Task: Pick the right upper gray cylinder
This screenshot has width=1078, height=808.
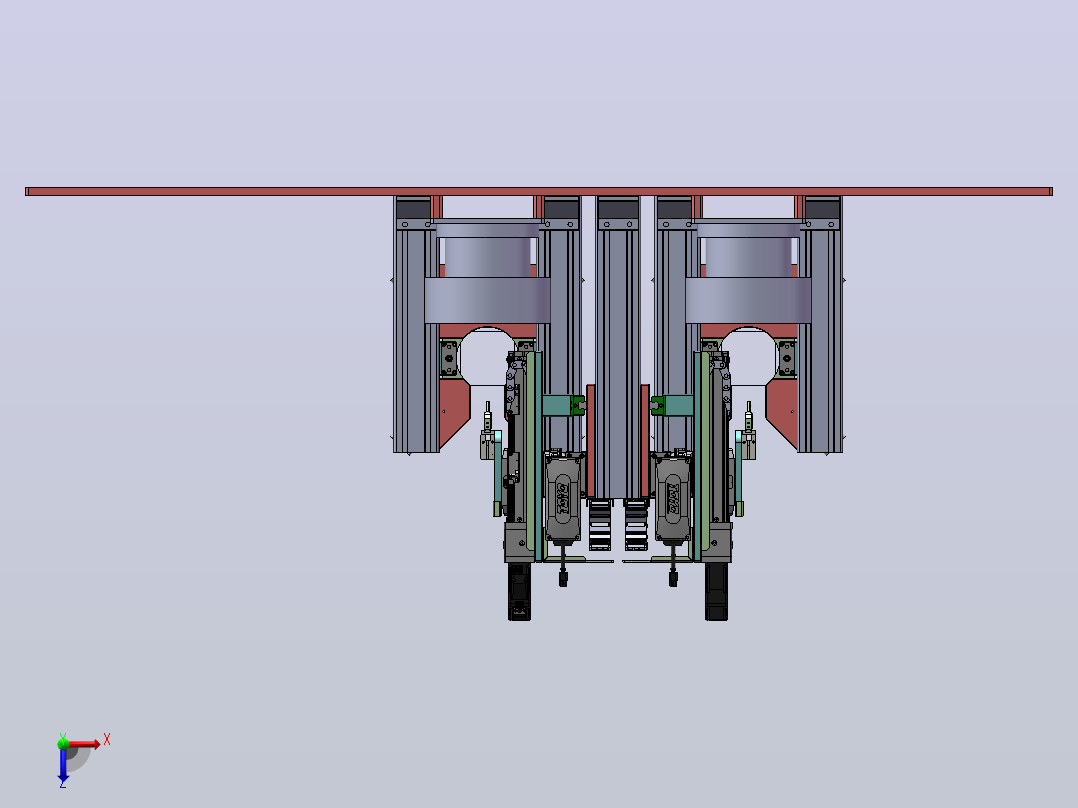Action: point(749,257)
